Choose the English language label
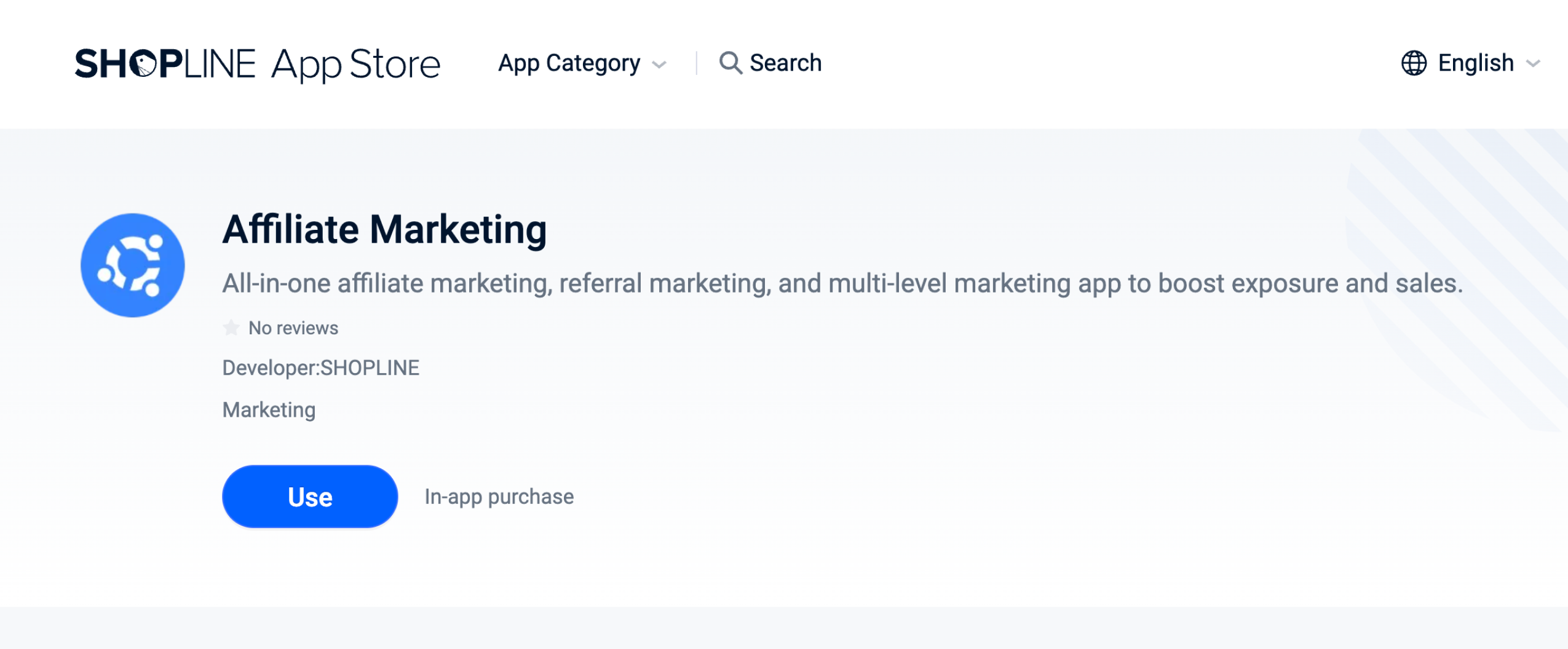The width and height of the screenshot is (1568, 649). (x=1475, y=63)
